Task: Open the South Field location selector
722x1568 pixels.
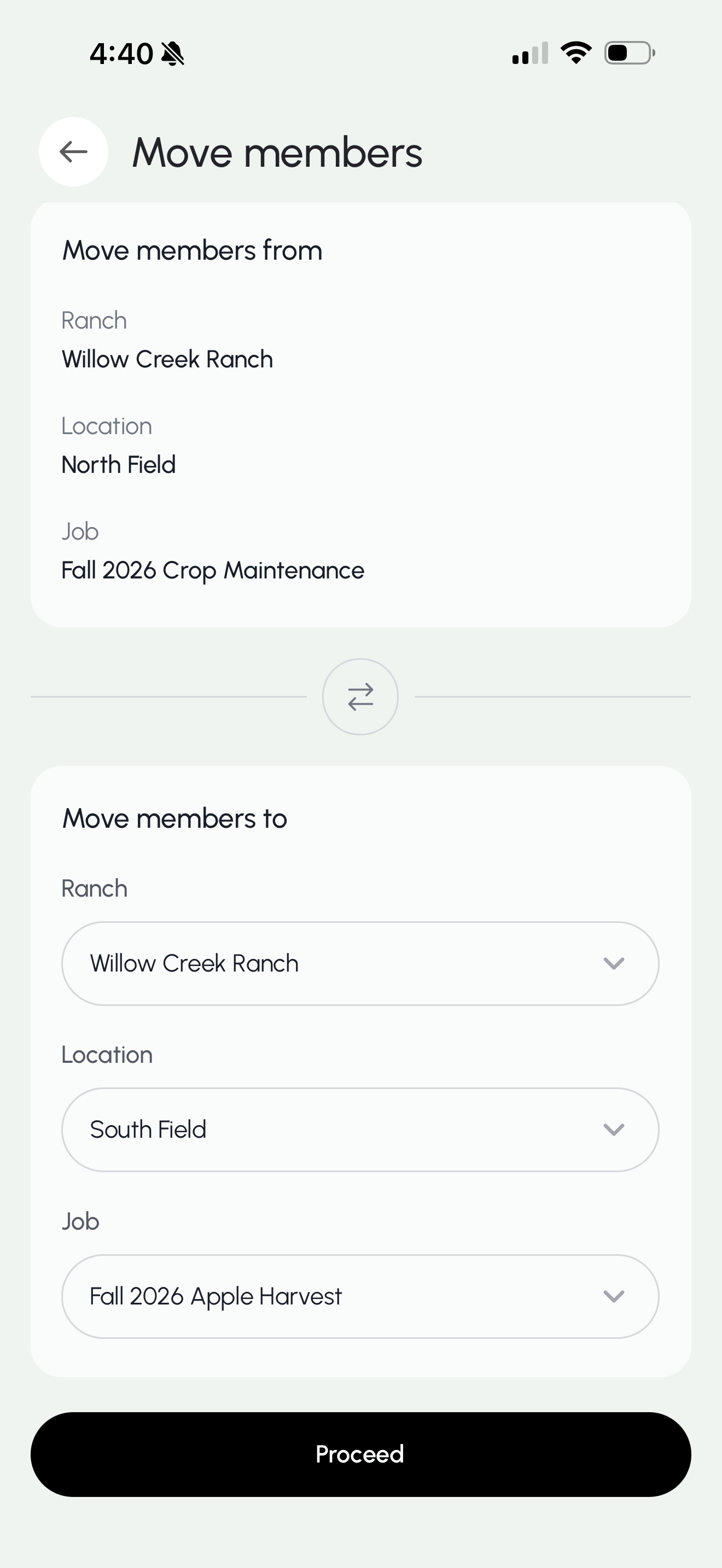Action: pyautogui.click(x=360, y=1130)
